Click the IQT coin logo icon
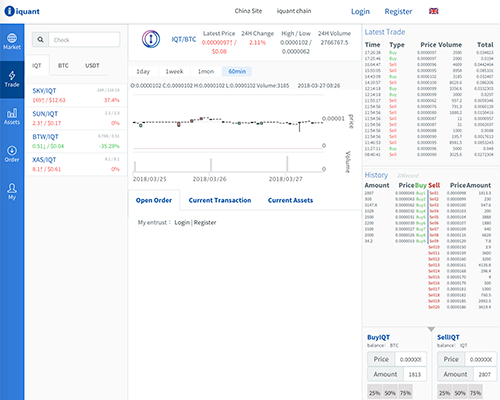This screenshot has height=400, width=500. tap(151, 39)
